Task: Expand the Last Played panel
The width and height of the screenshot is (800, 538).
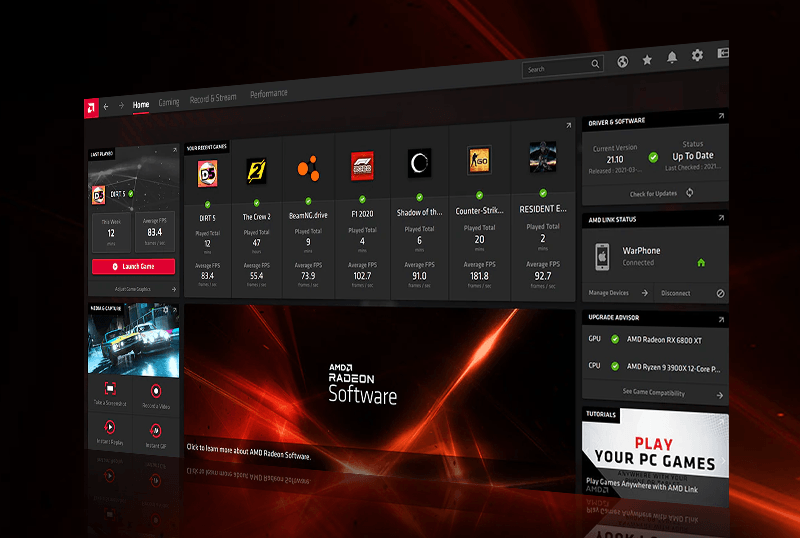Action: pyautogui.click(x=175, y=150)
